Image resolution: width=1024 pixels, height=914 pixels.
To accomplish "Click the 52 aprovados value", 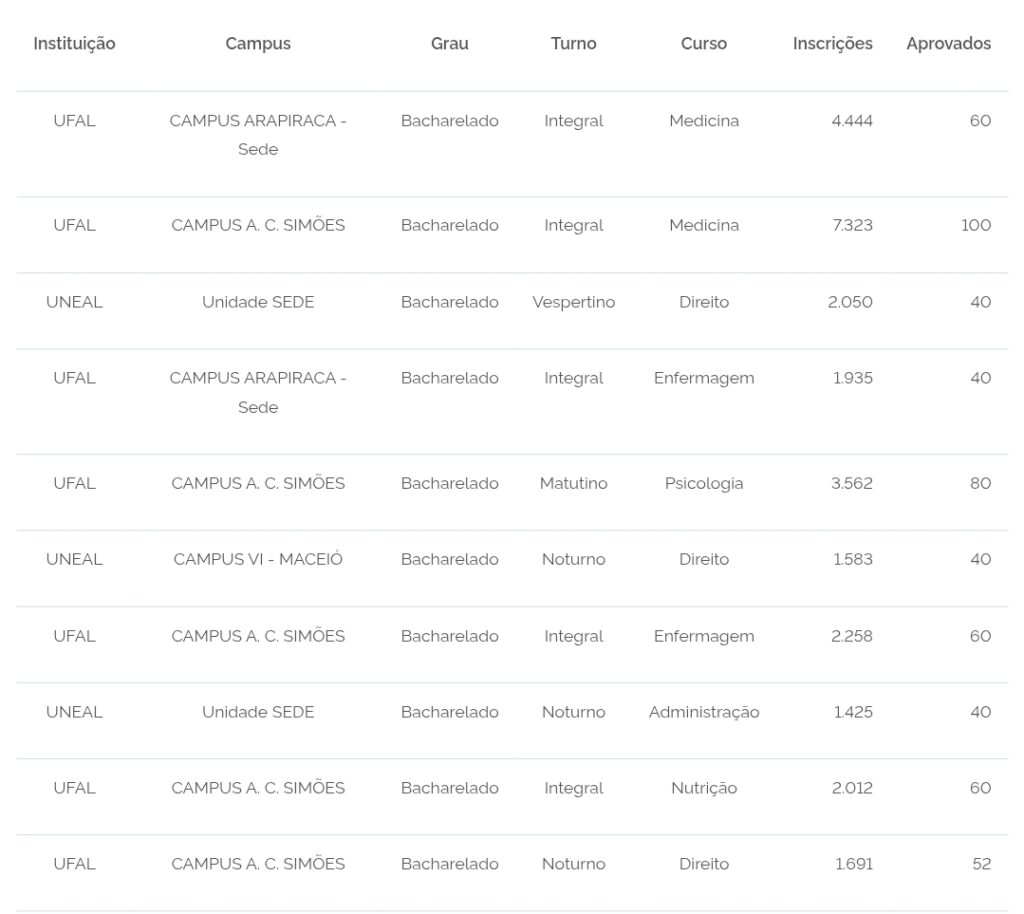I will point(981,864).
